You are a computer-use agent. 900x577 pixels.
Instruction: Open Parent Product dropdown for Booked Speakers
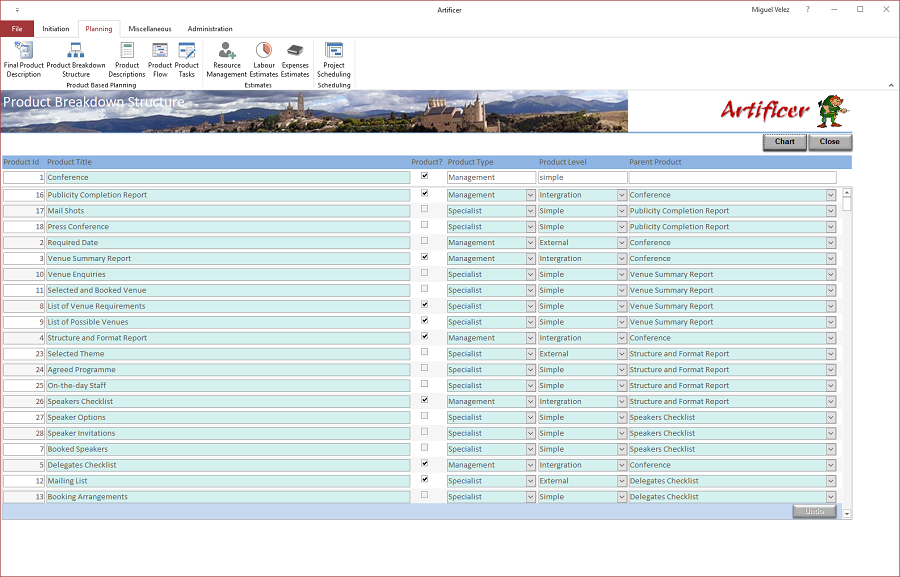pyautogui.click(x=831, y=450)
